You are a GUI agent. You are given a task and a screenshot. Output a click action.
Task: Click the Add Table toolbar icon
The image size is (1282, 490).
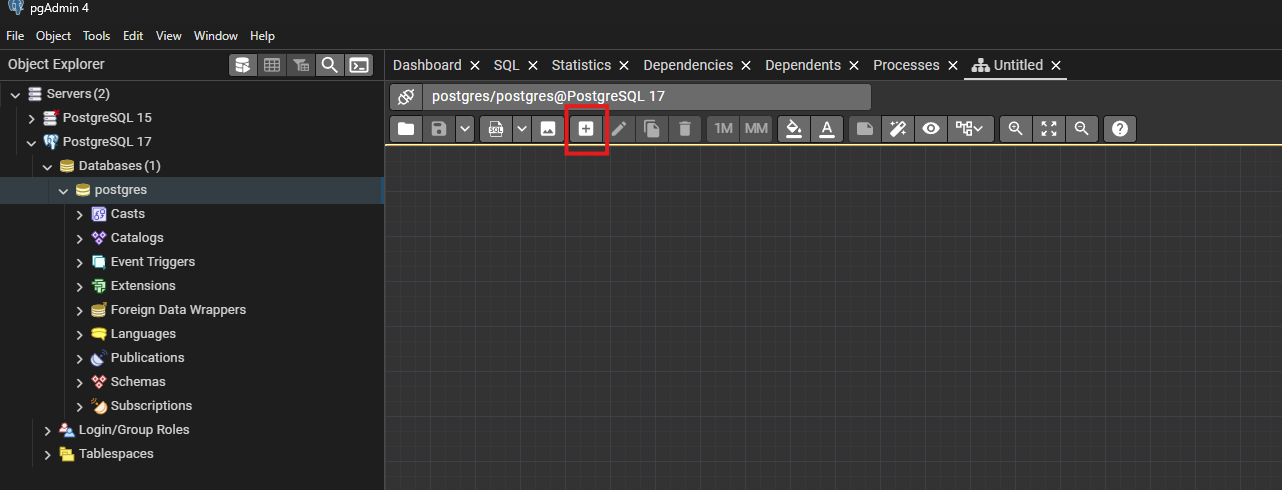(x=586, y=129)
